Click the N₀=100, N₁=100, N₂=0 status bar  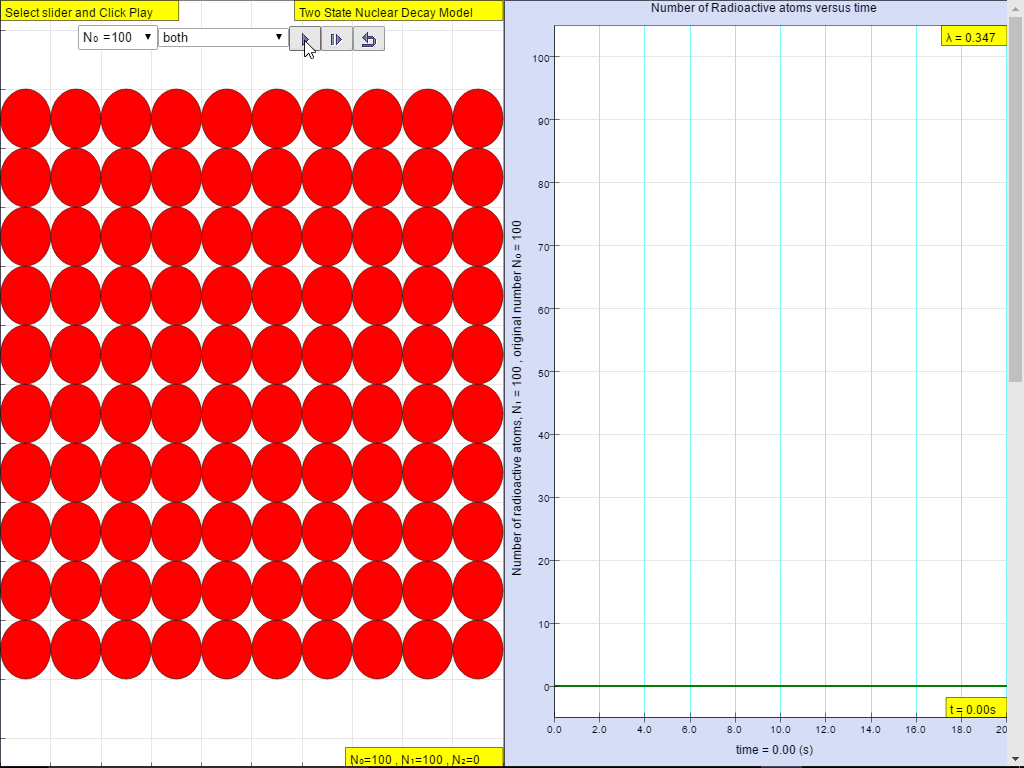(x=423, y=759)
